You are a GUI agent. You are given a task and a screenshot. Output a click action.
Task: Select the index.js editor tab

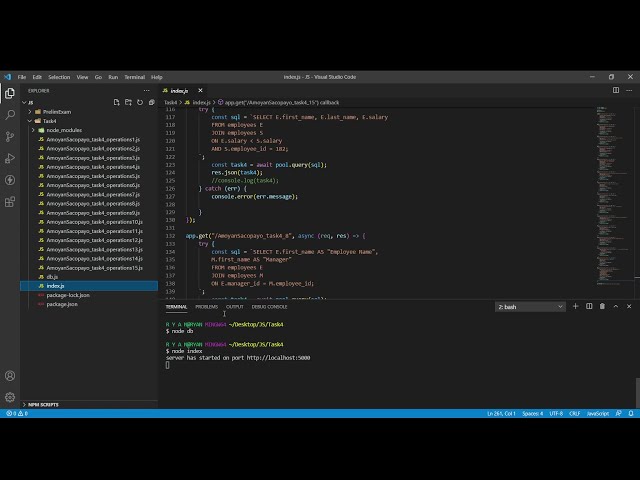179,91
